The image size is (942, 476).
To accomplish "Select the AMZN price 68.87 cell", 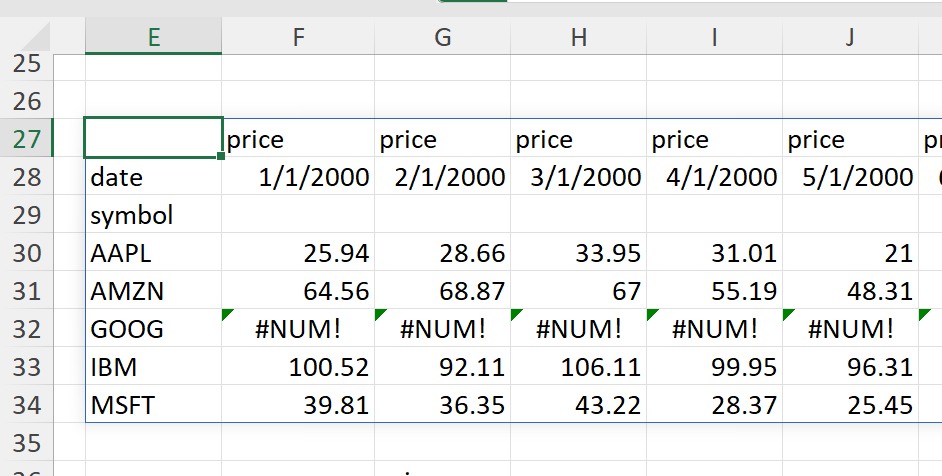I will click(442, 291).
